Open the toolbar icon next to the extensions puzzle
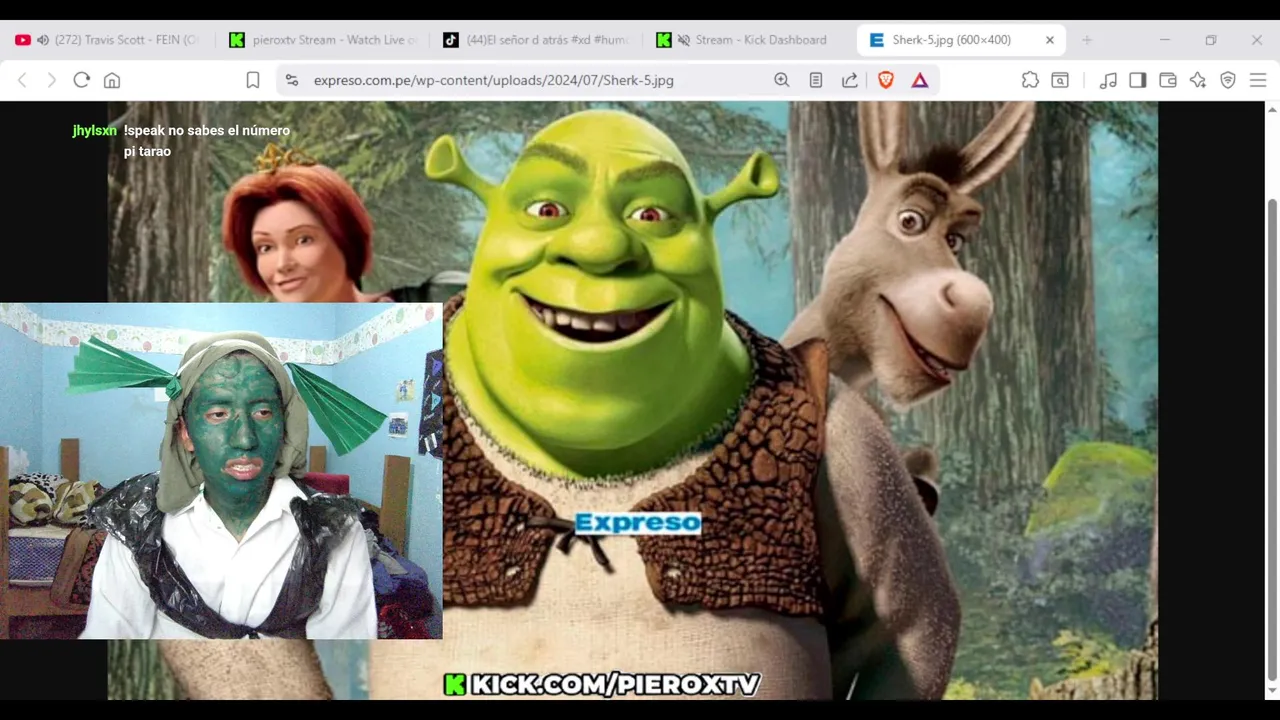This screenshot has width=1280, height=720. pos(1060,80)
